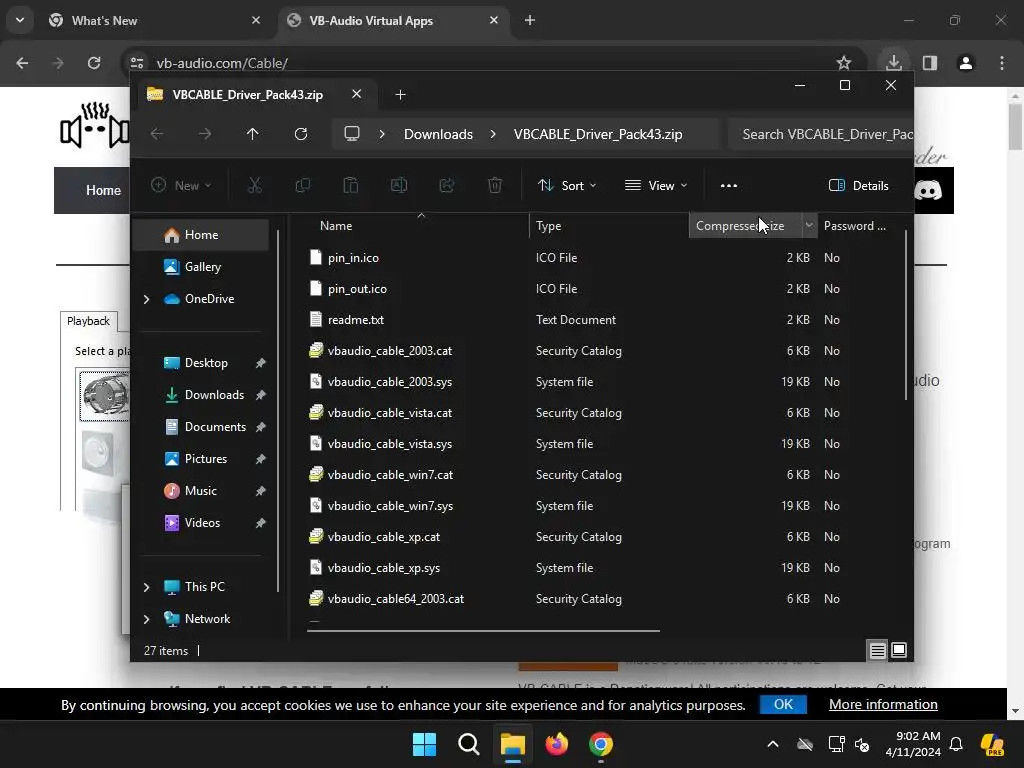Switch to the What's New Chrome tab

tap(155, 20)
